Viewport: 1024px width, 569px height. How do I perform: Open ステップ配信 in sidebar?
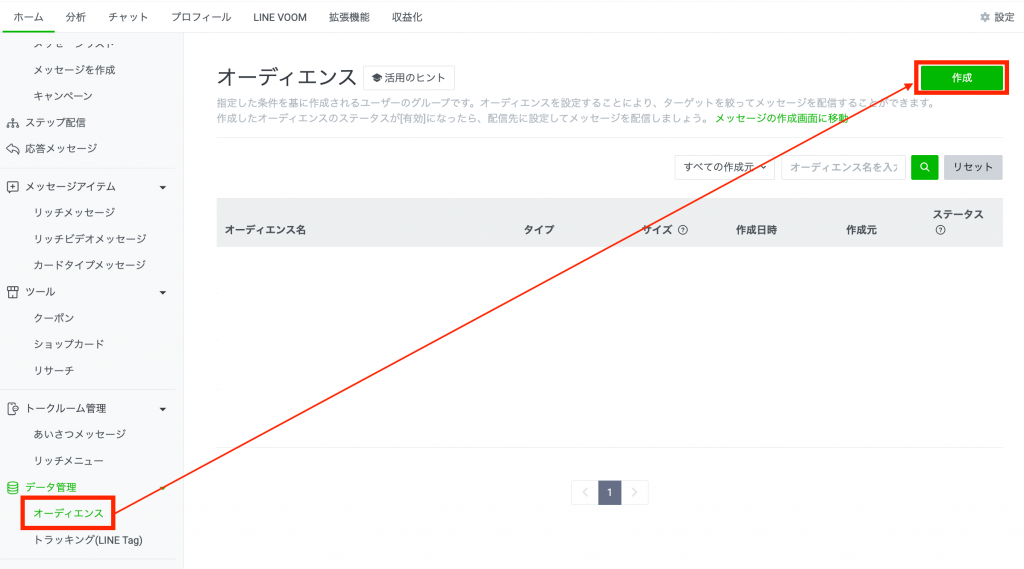[x=56, y=123]
